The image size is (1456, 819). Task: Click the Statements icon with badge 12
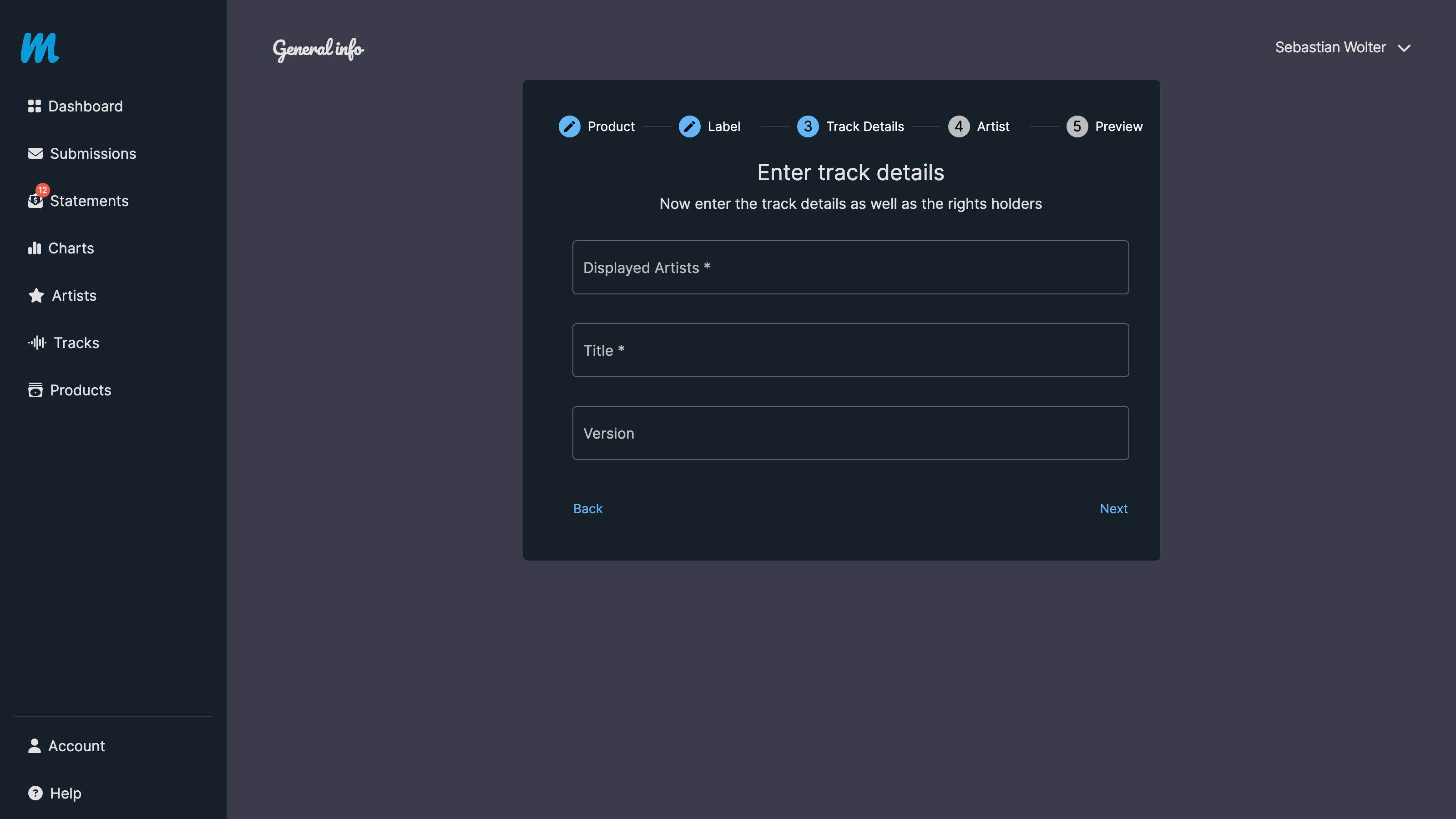pyautogui.click(x=35, y=200)
